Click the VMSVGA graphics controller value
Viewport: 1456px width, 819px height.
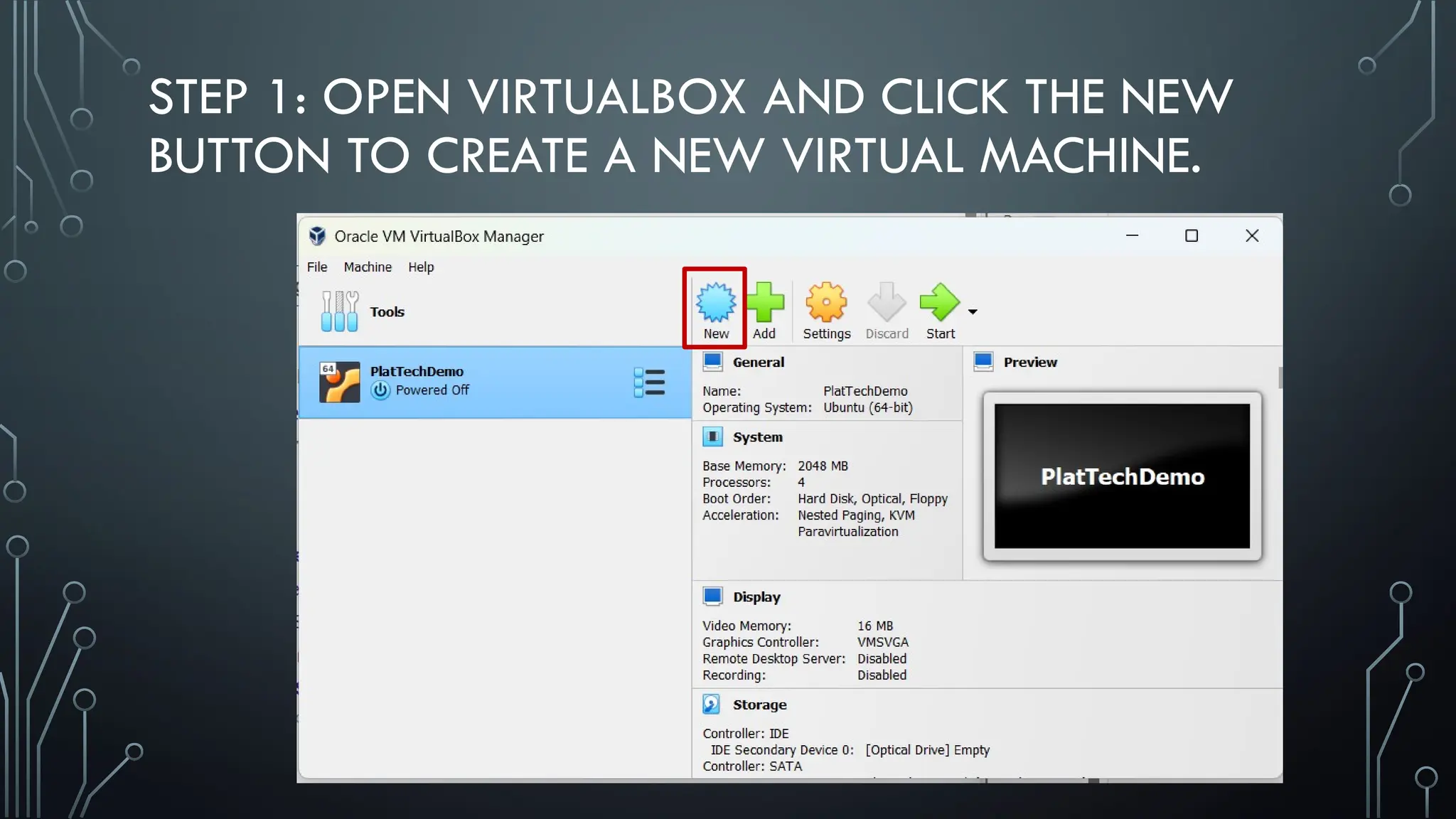click(883, 642)
